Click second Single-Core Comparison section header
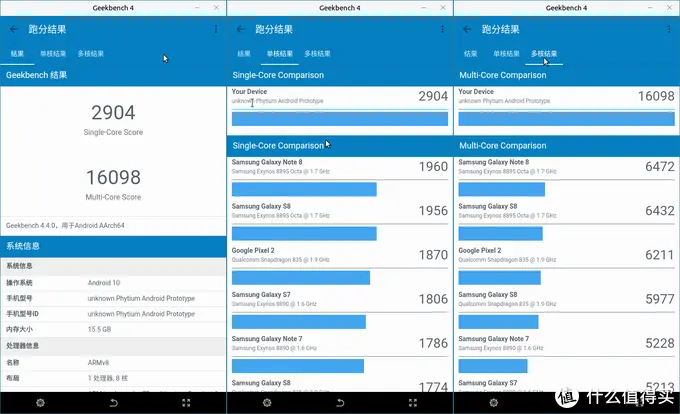The image size is (680, 414). [340, 146]
